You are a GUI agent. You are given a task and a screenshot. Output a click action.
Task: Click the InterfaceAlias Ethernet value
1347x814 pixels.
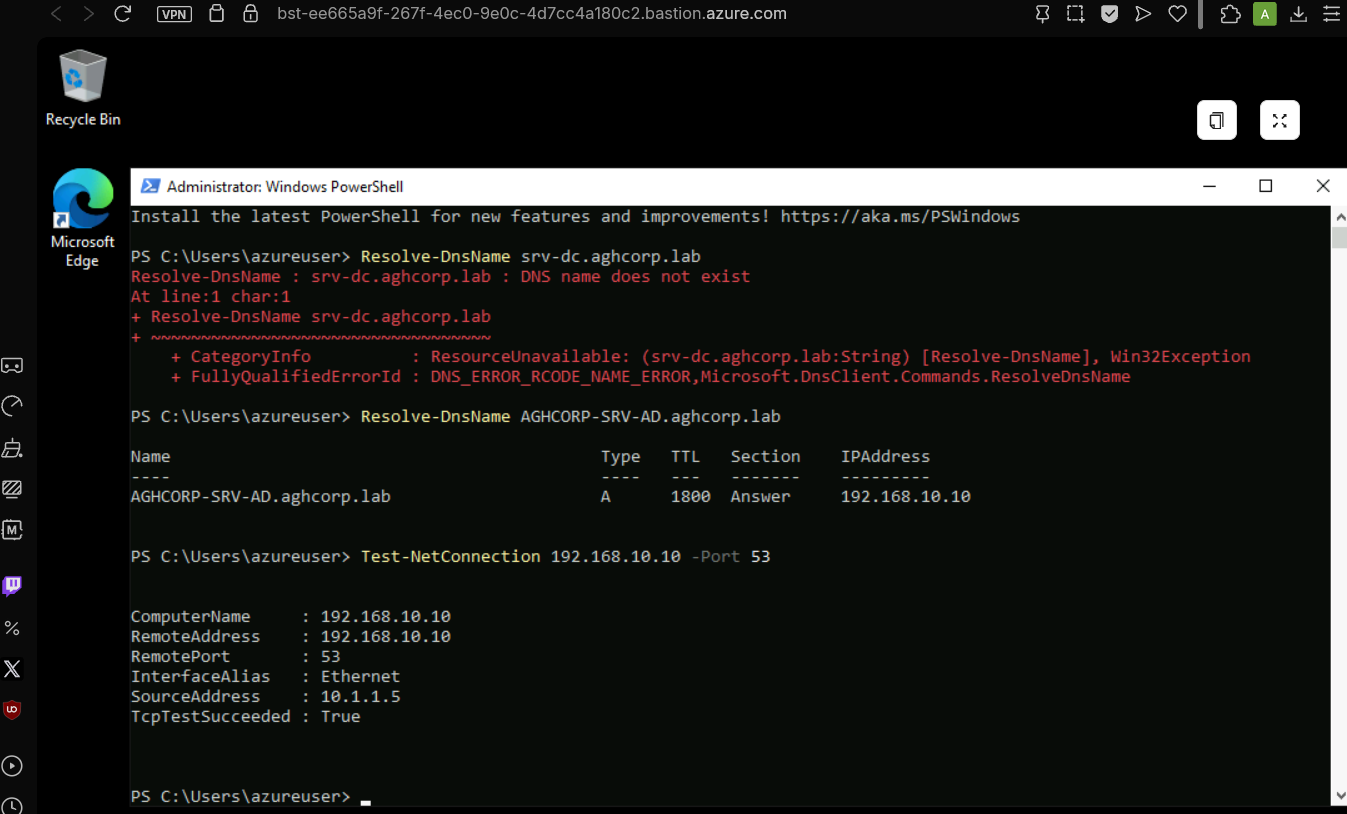click(x=360, y=677)
